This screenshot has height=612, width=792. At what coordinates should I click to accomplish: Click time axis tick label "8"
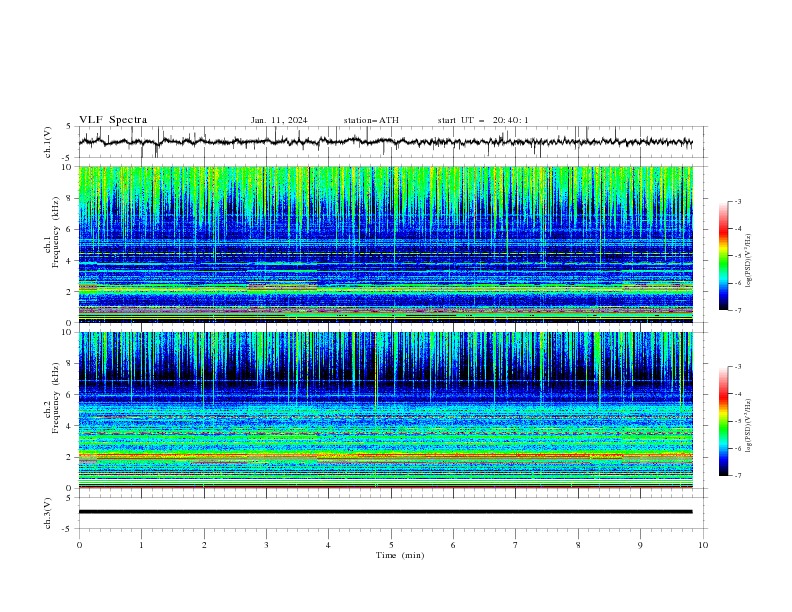pos(578,545)
